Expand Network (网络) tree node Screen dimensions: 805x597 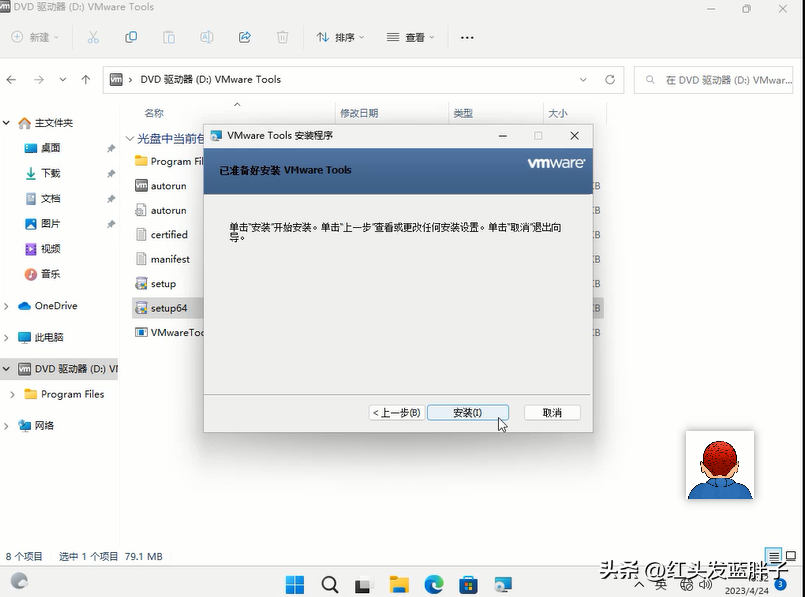[6, 426]
